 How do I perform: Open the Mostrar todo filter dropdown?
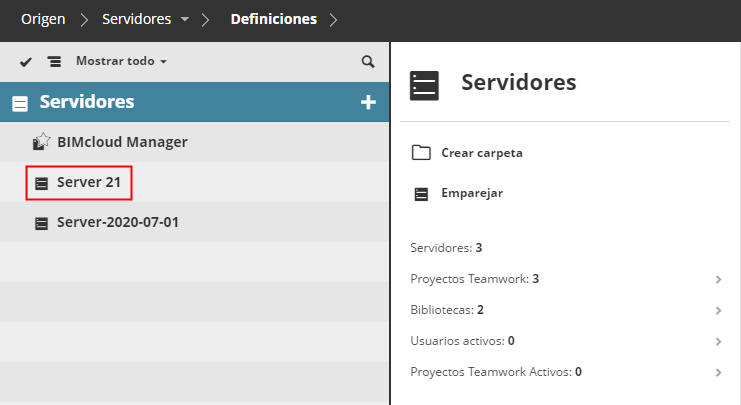(x=121, y=62)
